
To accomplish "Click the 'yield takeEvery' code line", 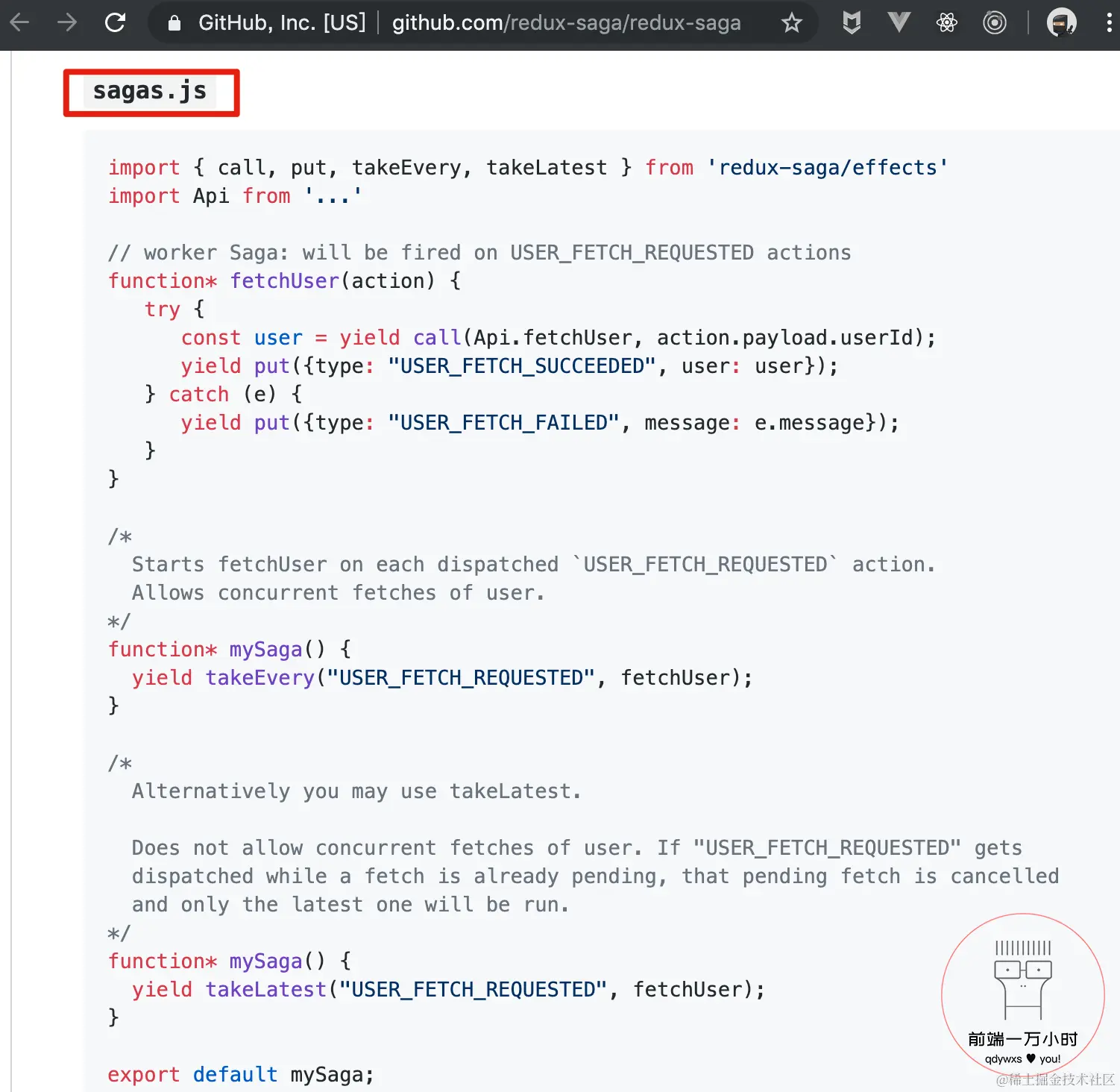I will point(442,678).
